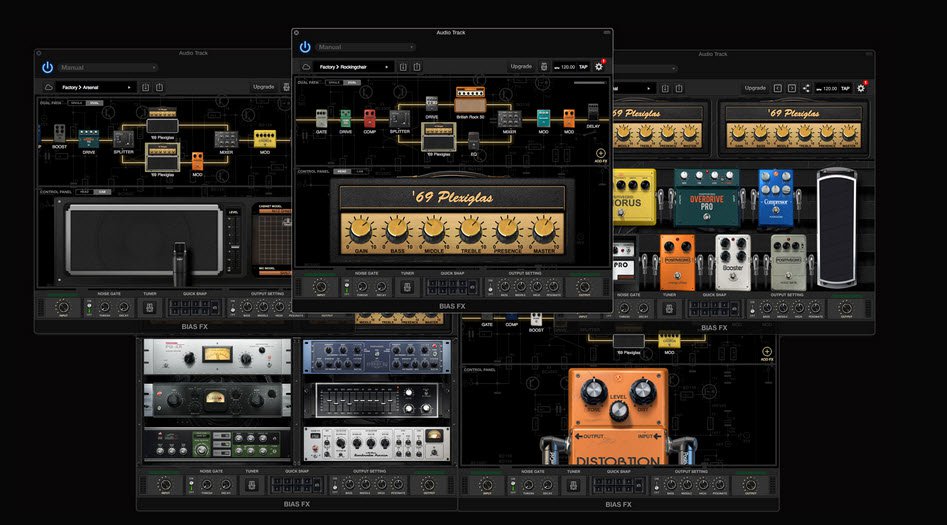Select the EQ pedal in the lower path

474,142
